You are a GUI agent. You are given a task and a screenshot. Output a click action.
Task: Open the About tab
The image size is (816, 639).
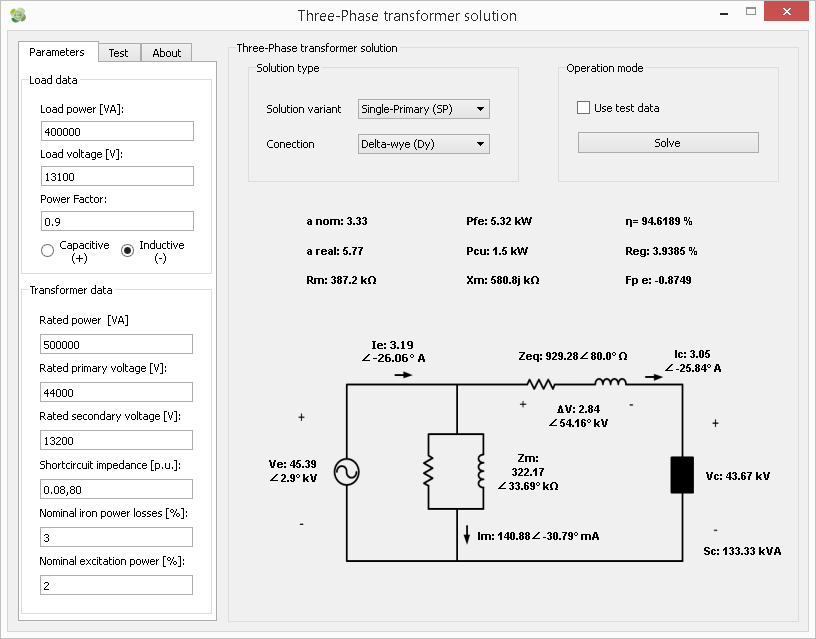(167, 53)
